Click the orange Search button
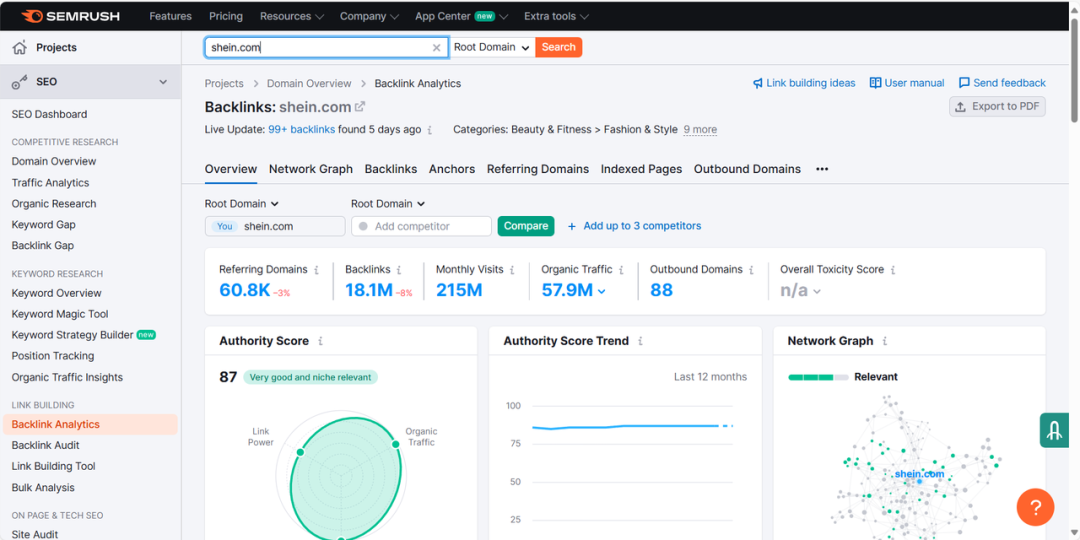The image size is (1080, 540). 559,48
